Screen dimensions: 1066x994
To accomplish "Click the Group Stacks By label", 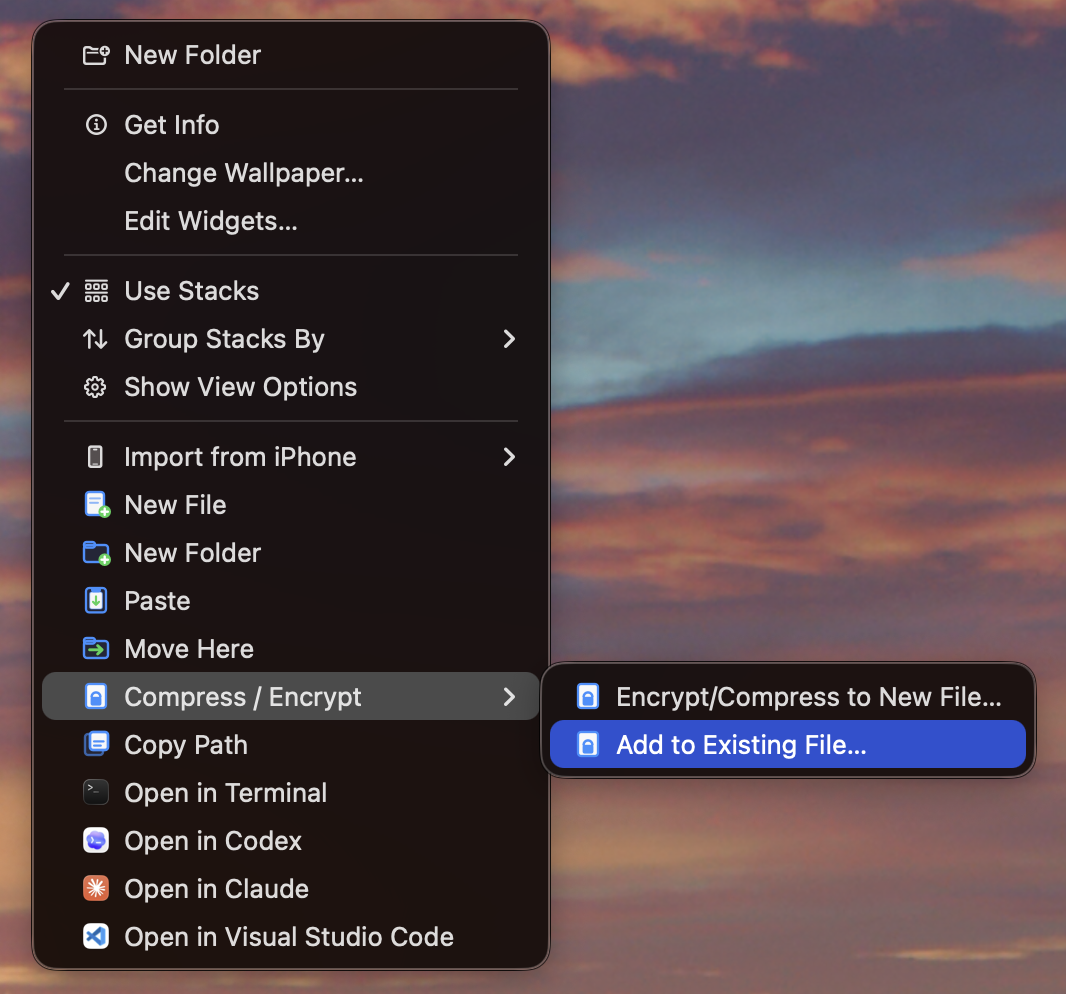I will coord(224,339).
